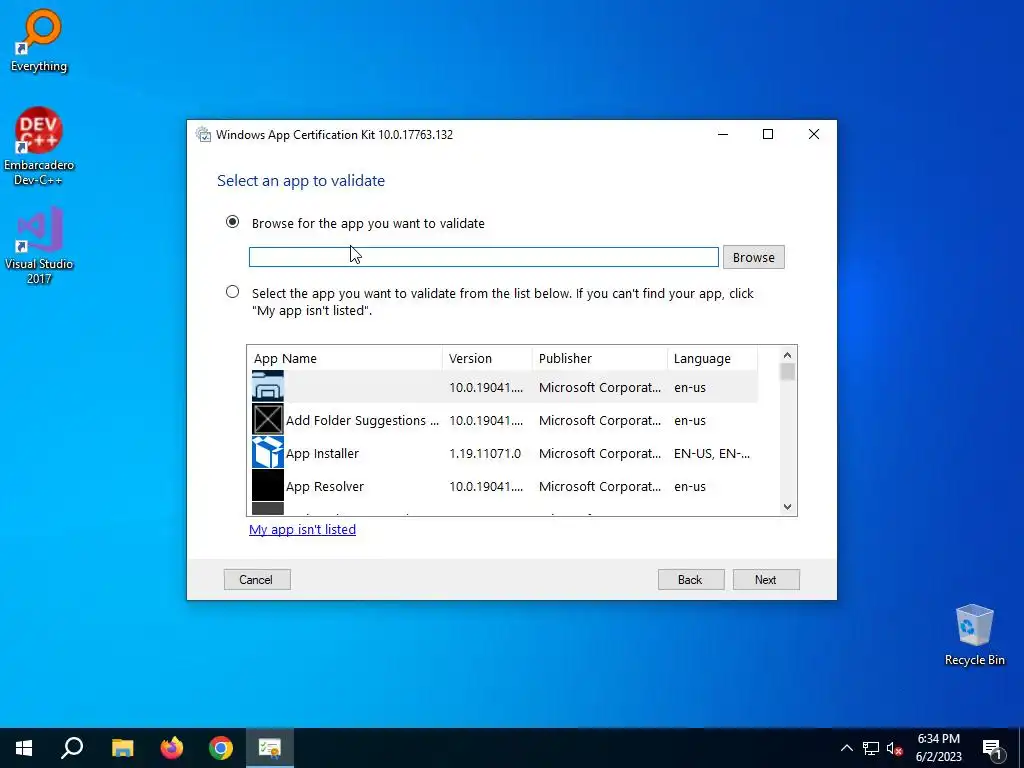Viewport: 1024px width, 768px height.
Task: Click app list scroll down arrow
Action: pos(787,507)
